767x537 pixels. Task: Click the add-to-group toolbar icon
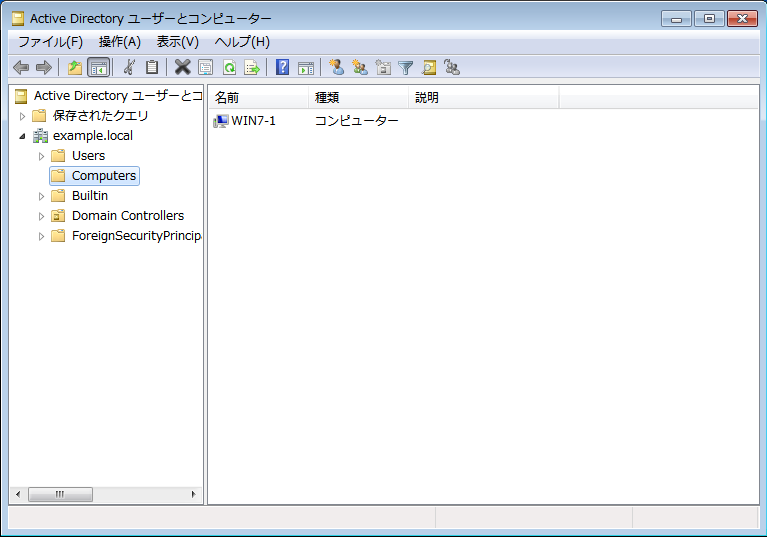[x=451, y=67]
